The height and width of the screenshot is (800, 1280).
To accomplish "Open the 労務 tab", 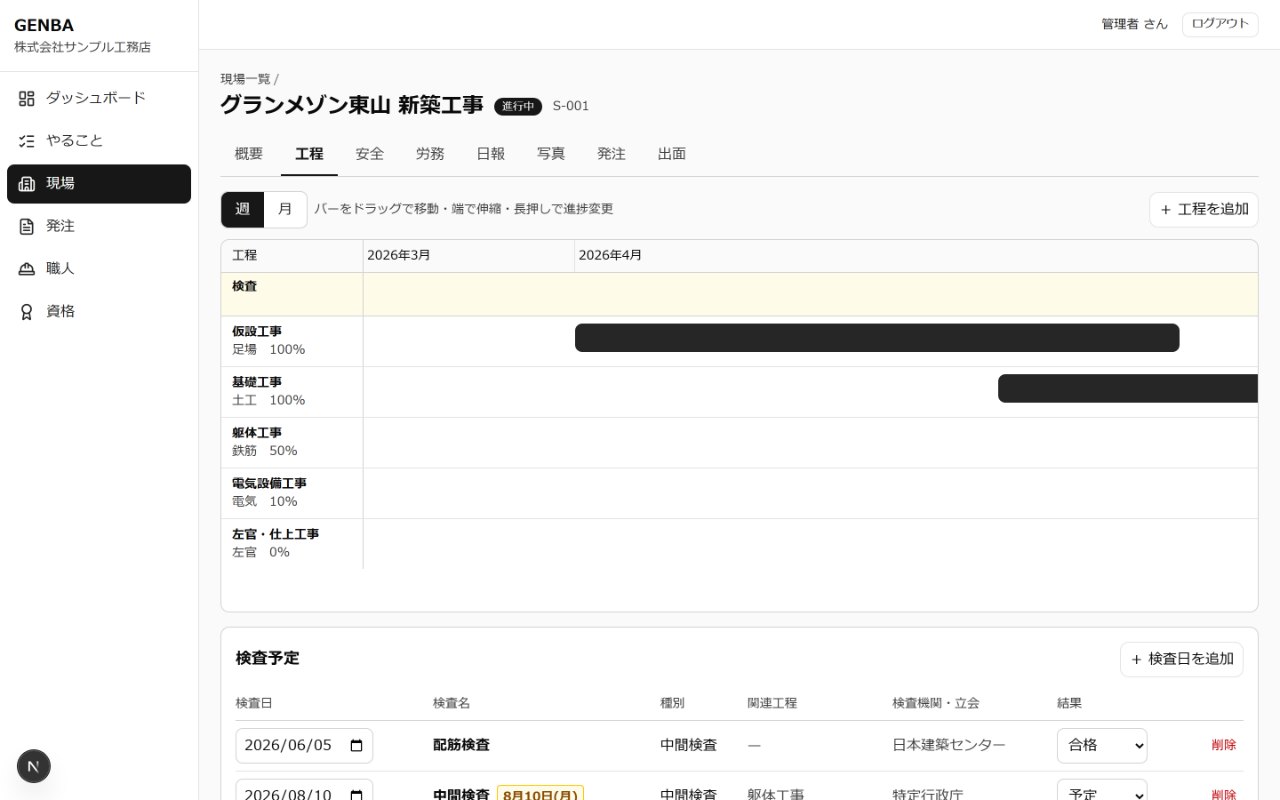I will point(430,154).
